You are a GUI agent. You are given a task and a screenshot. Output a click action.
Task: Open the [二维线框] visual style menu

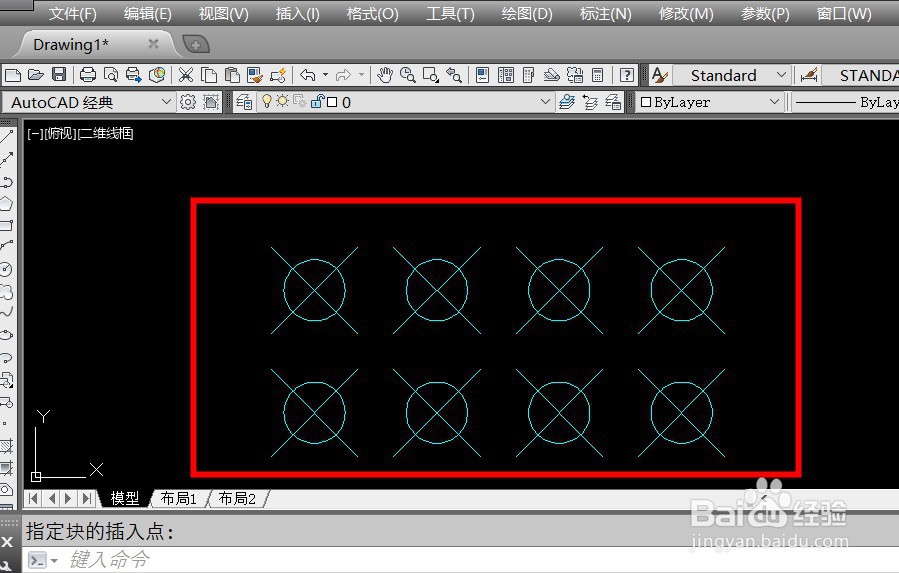pyautogui.click(x=105, y=134)
